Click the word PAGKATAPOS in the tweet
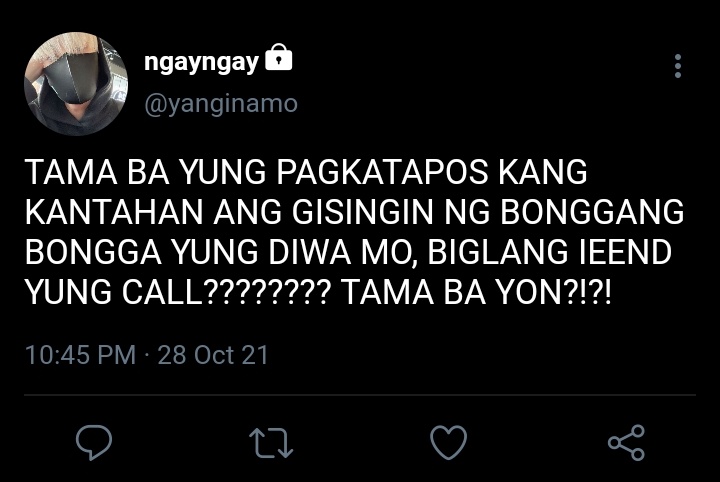The height and width of the screenshot is (482, 720). (382, 173)
